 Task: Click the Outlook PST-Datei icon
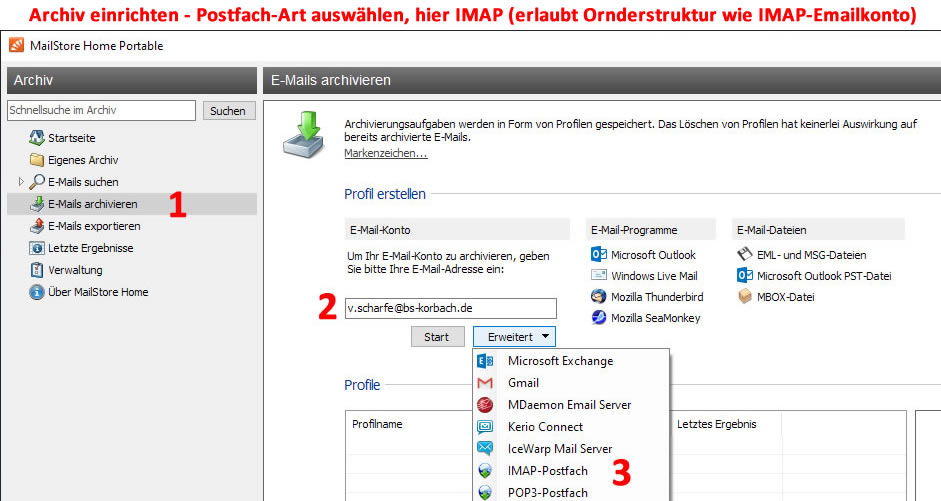[744, 275]
